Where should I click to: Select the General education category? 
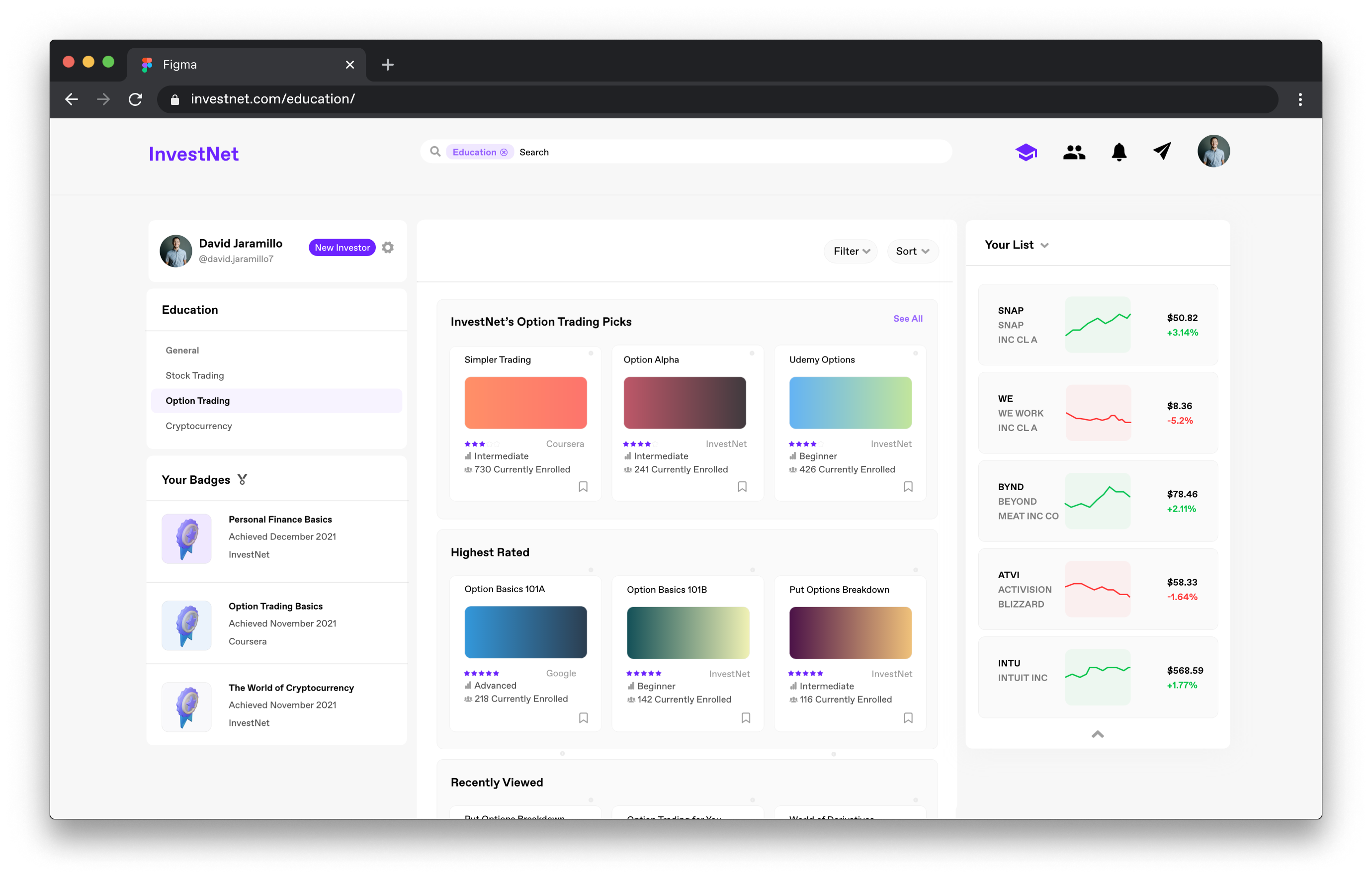(182, 351)
